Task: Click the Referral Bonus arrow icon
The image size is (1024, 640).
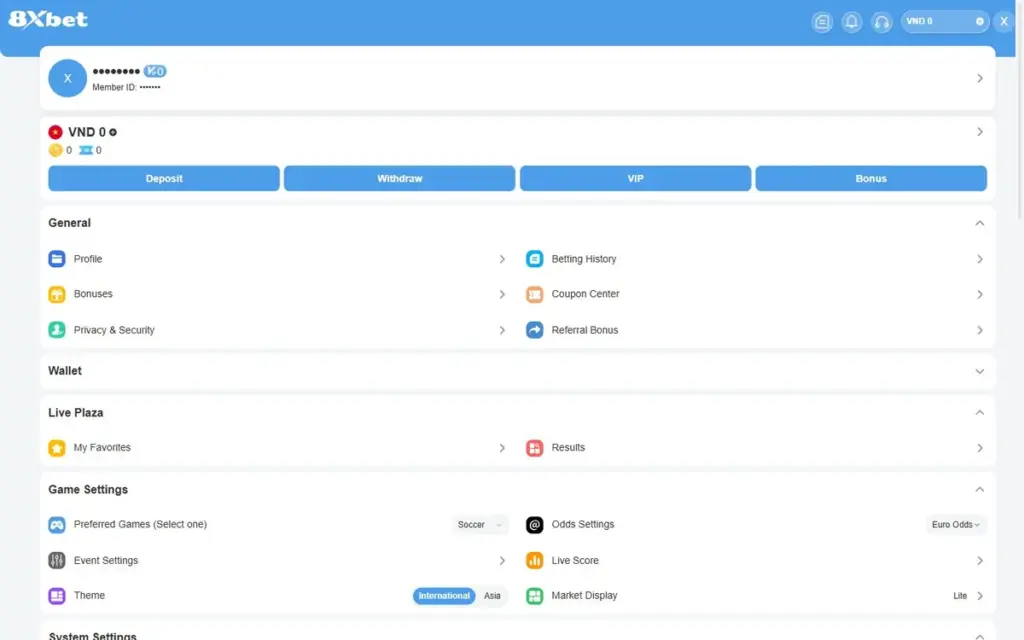Action: tap(534, 330)
